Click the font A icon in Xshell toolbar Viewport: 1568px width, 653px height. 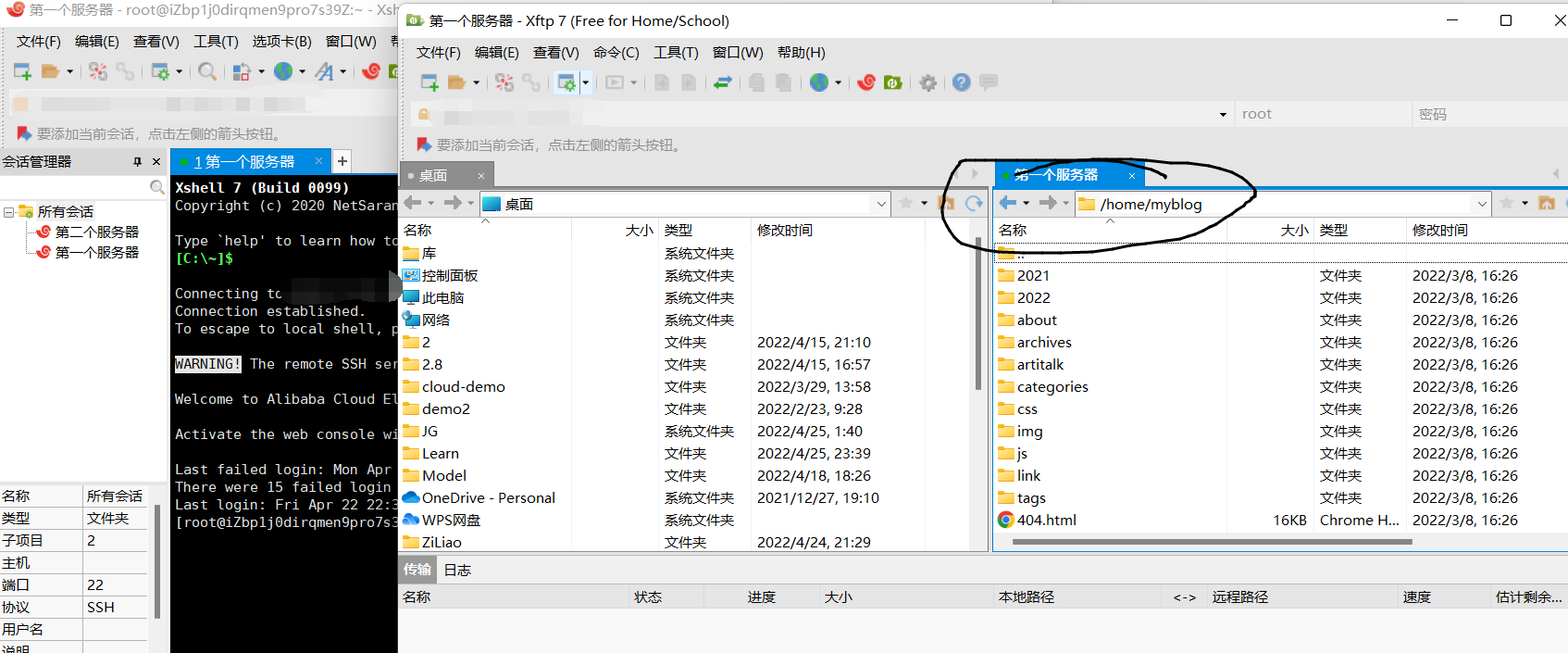pyautogui.click(x=324, y=71)
